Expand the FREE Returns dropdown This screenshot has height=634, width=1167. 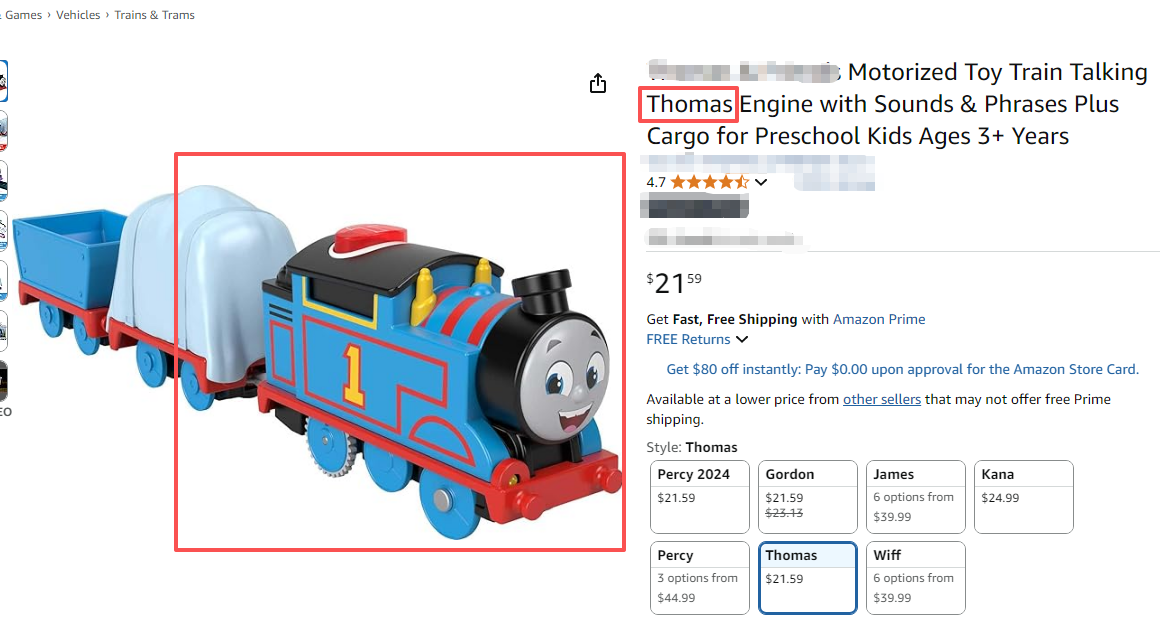698,340
